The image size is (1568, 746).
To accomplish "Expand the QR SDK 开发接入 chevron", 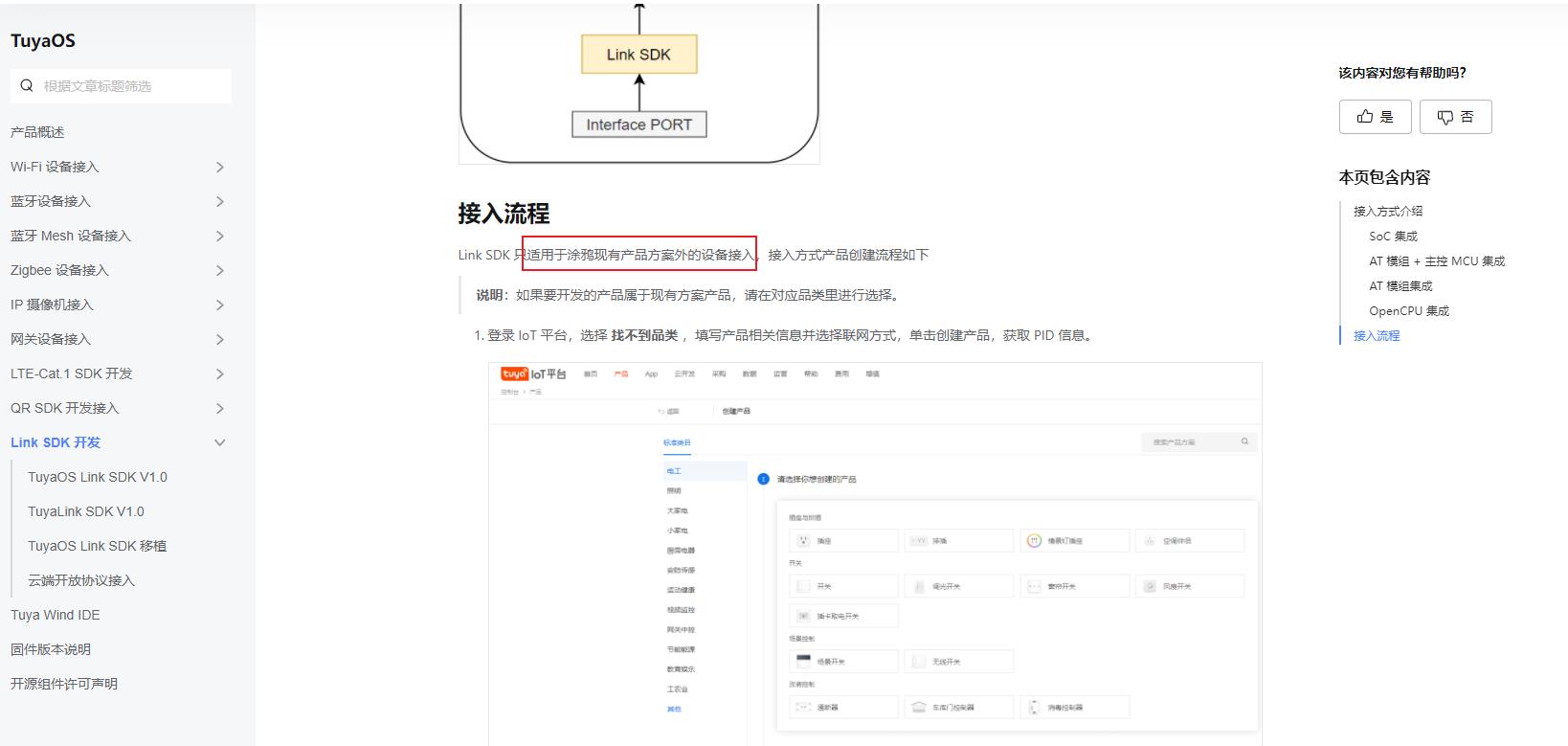I will click(220, 408).
